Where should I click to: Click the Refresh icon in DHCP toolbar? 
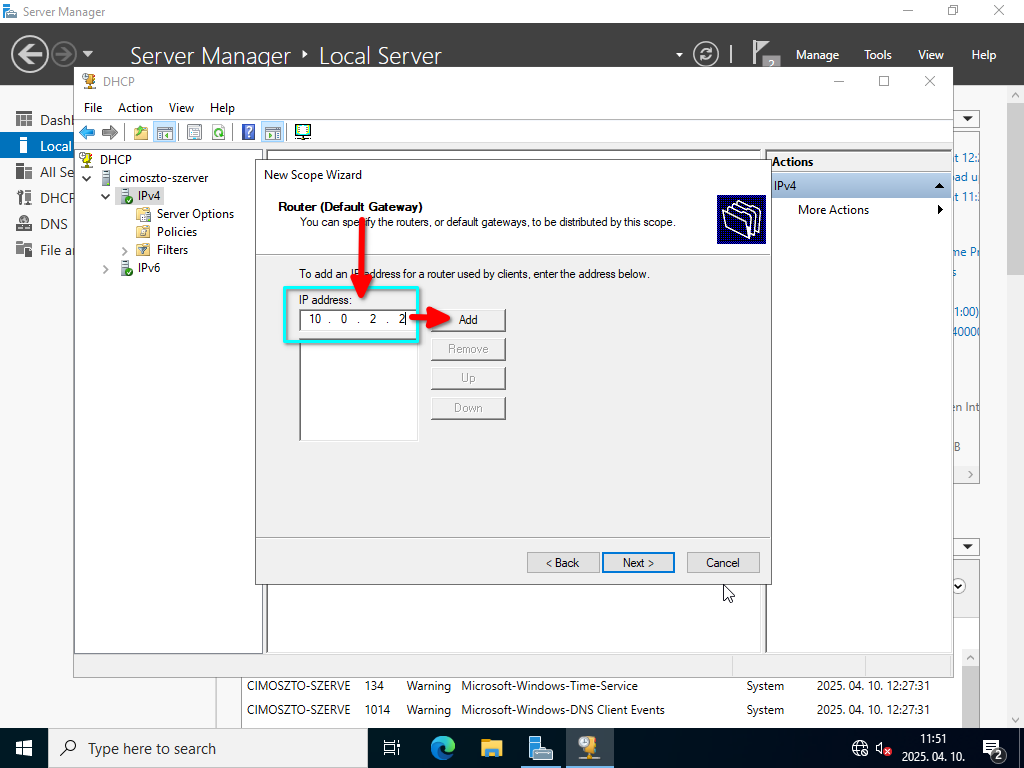[218, 132]
